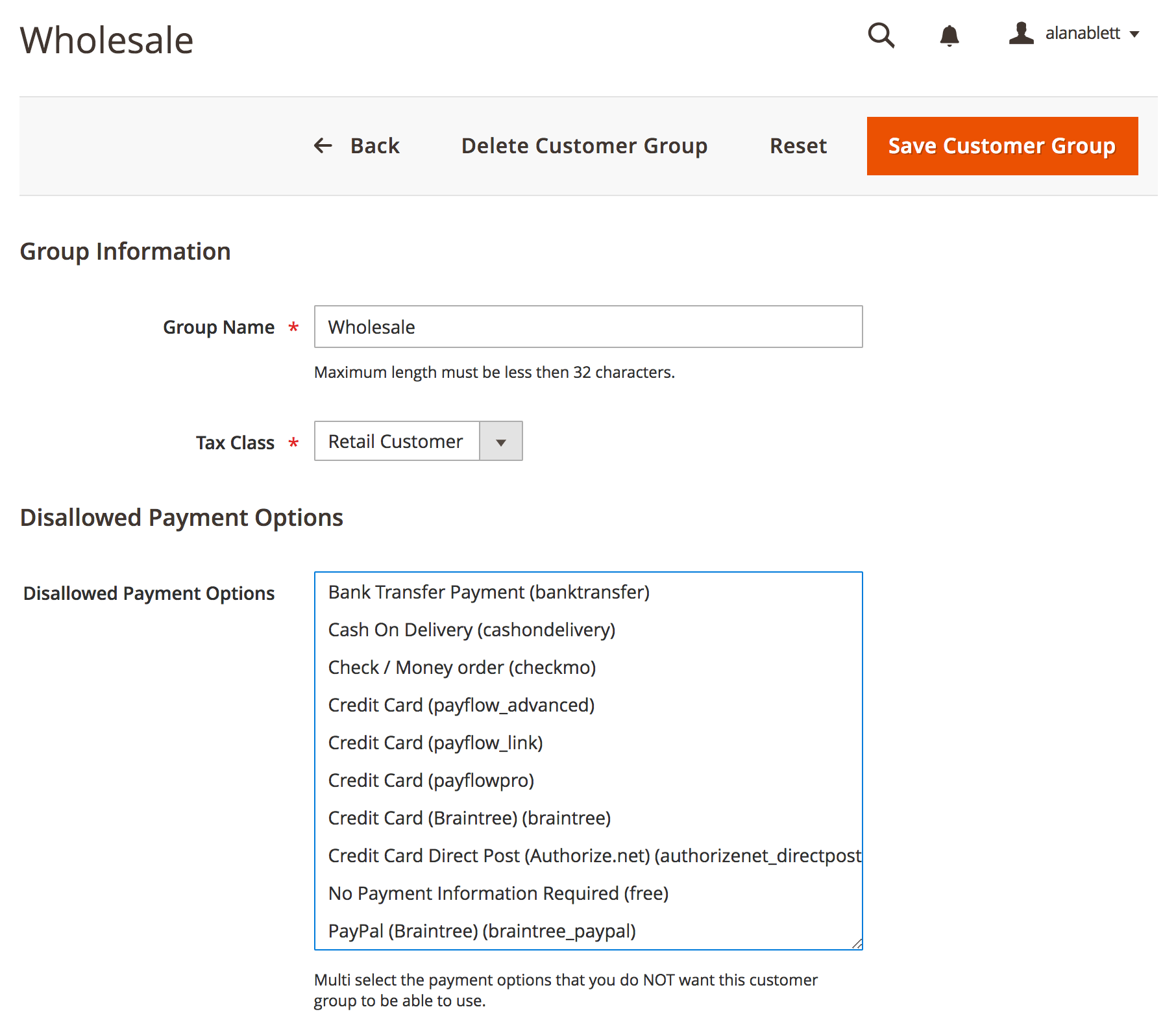This screenshot has width=1176, height=1031.
Task: Click Delete Customer Group
Action: (x=584, y=146)
